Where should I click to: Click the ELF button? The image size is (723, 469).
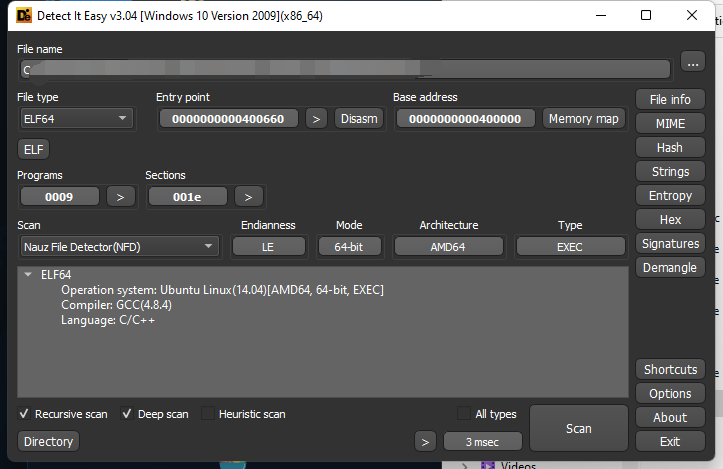pos(34,149)
